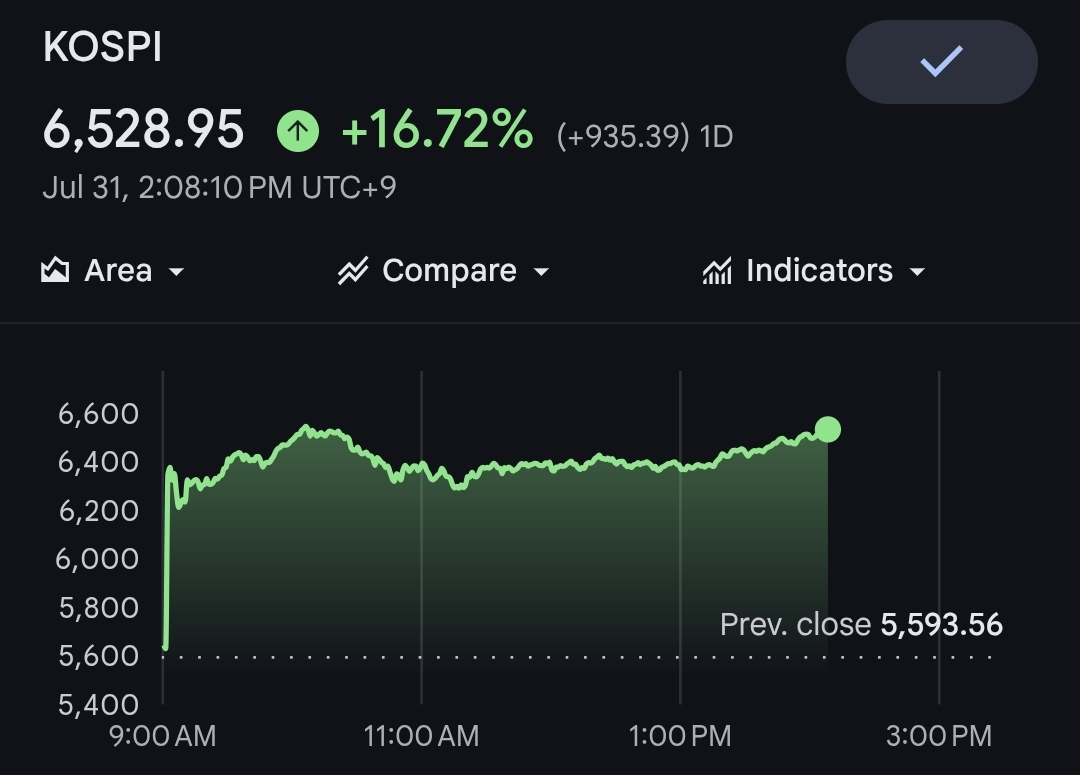This screenshot has width=1080, height=775.
Task: Expand the Indicators dropdown arrow
Action: (917, 271)
